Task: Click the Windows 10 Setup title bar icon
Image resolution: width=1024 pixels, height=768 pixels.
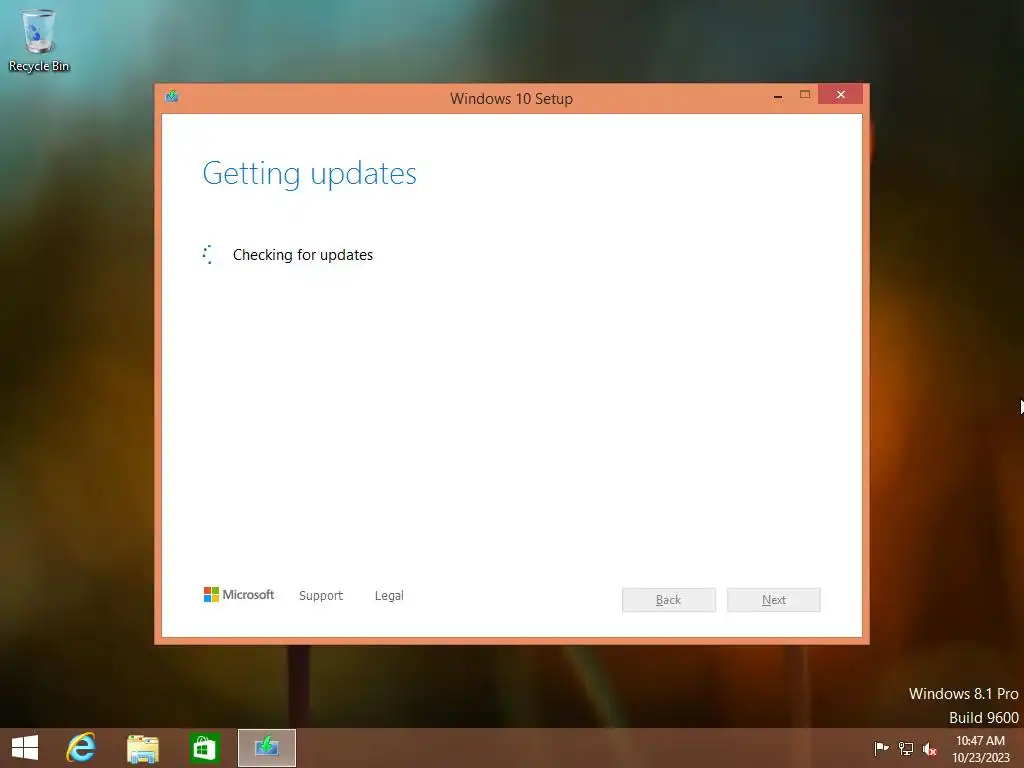Action: pyautogui.click(x=172, y=97)
